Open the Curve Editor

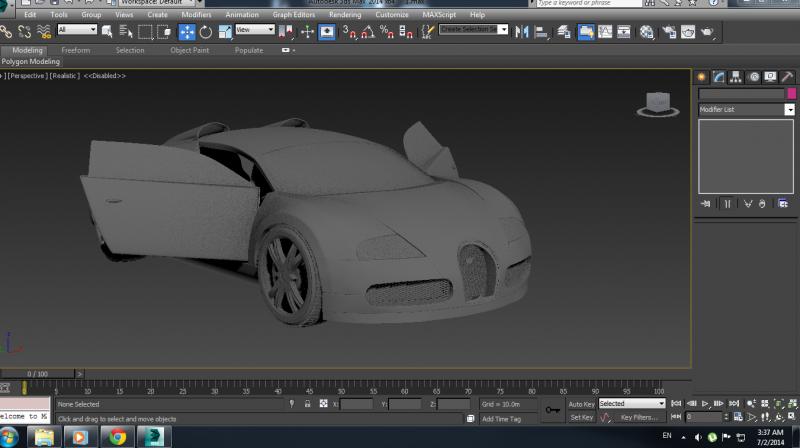pos(605,32)
